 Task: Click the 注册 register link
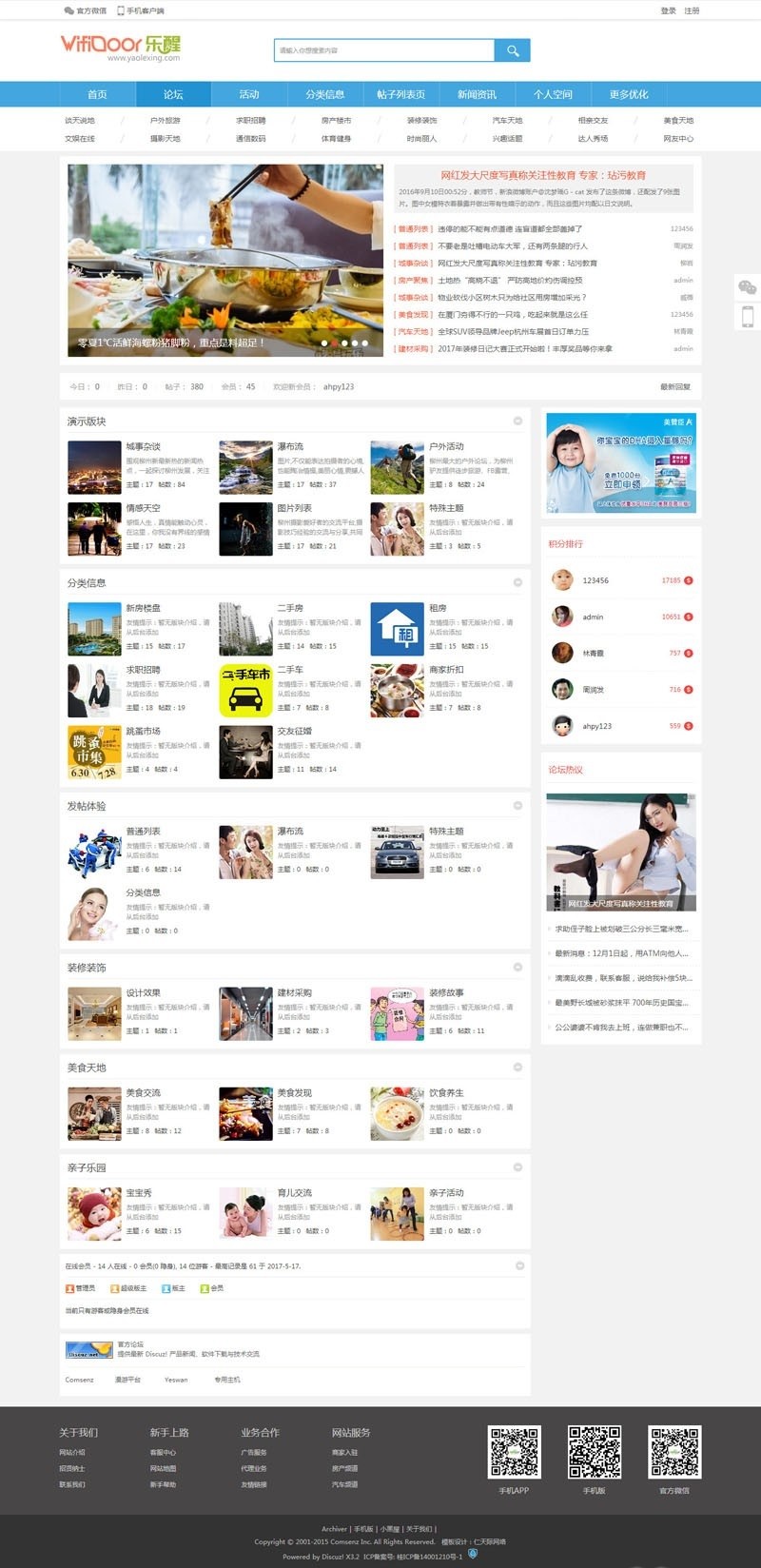(692, 10)
